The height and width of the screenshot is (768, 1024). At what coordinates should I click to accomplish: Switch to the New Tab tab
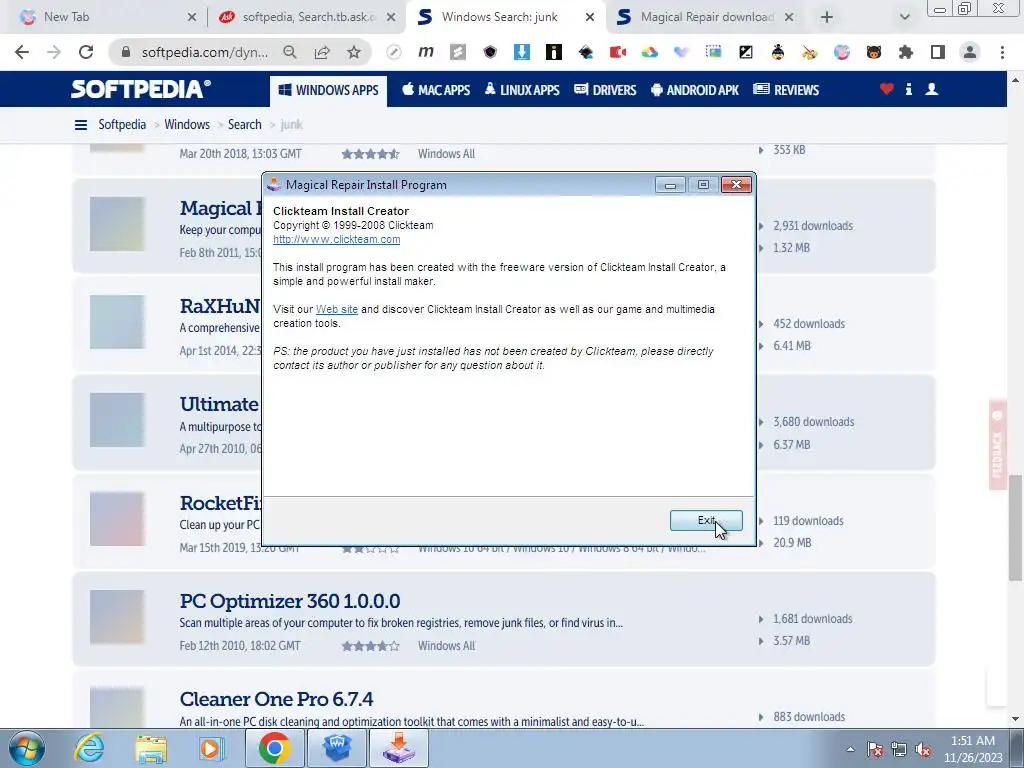tap(104, 17)
